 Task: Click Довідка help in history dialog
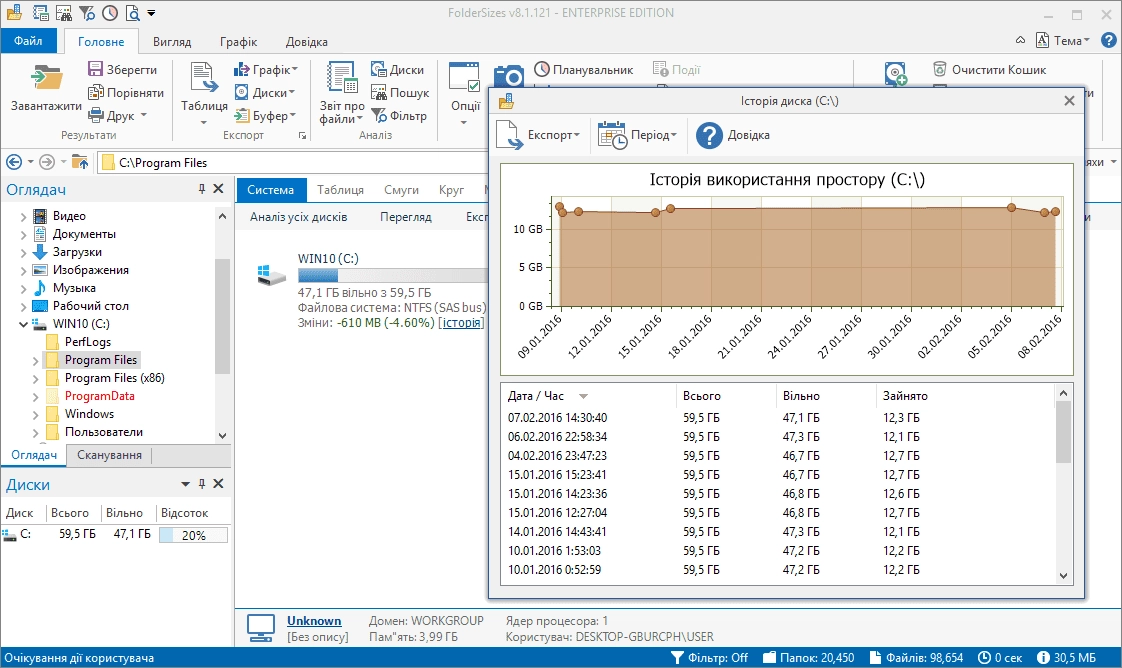pyautogui.click(x=732, y=134)
